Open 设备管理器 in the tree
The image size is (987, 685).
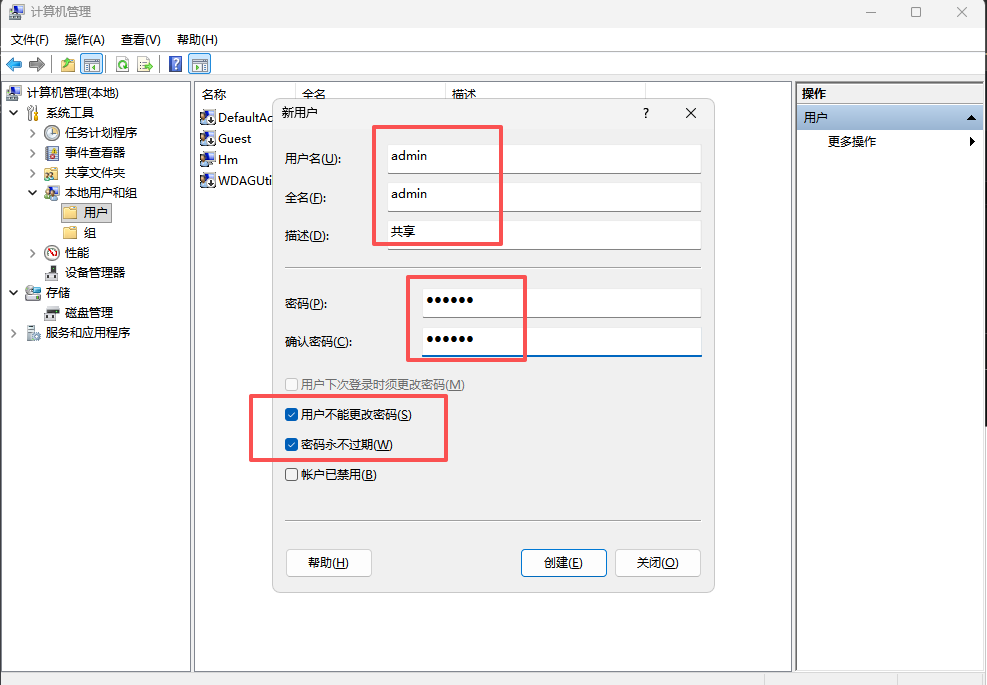pyautogui.click(x=95, y=272)
